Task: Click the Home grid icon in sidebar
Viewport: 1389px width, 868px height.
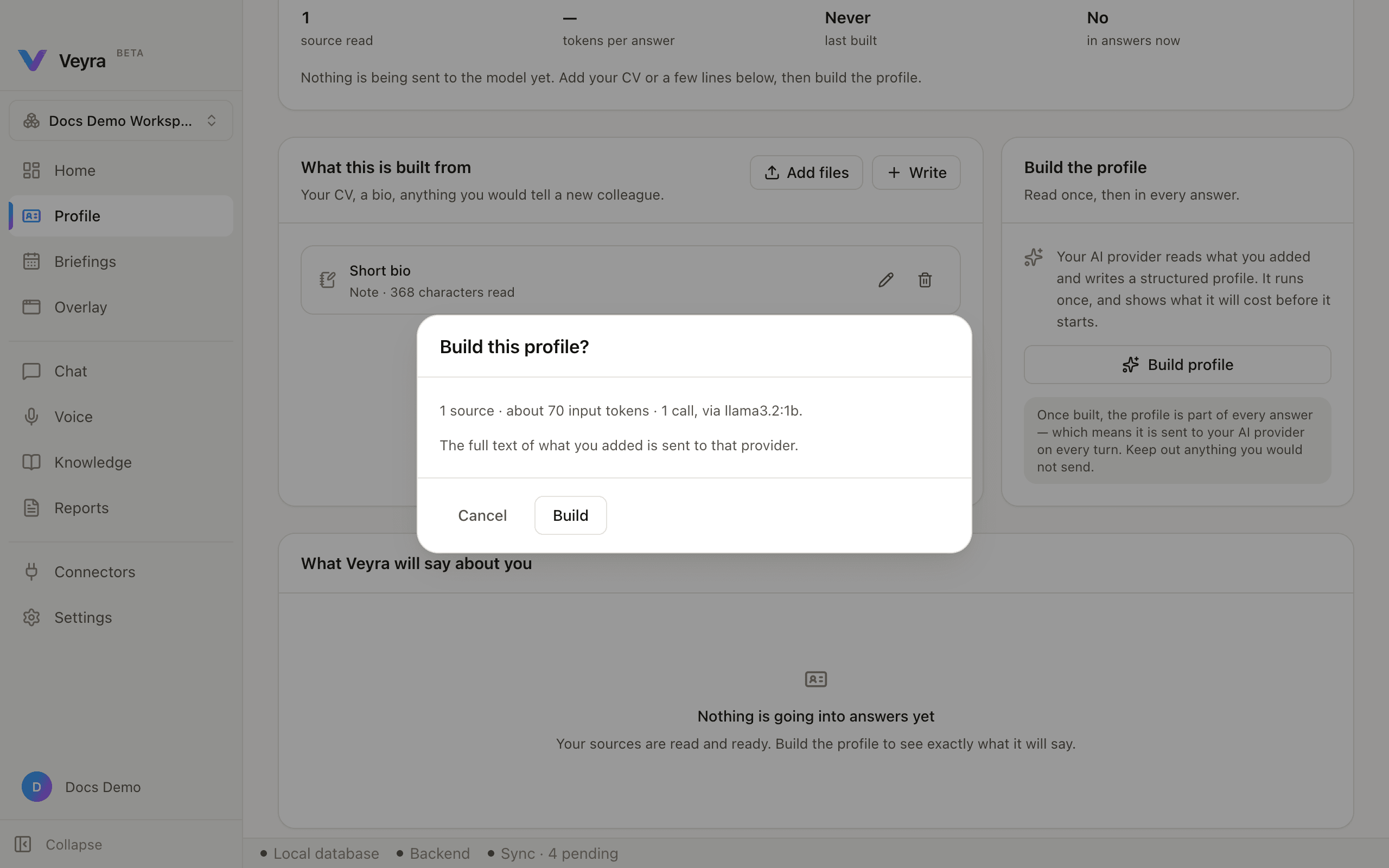Action: click(31, 170)
